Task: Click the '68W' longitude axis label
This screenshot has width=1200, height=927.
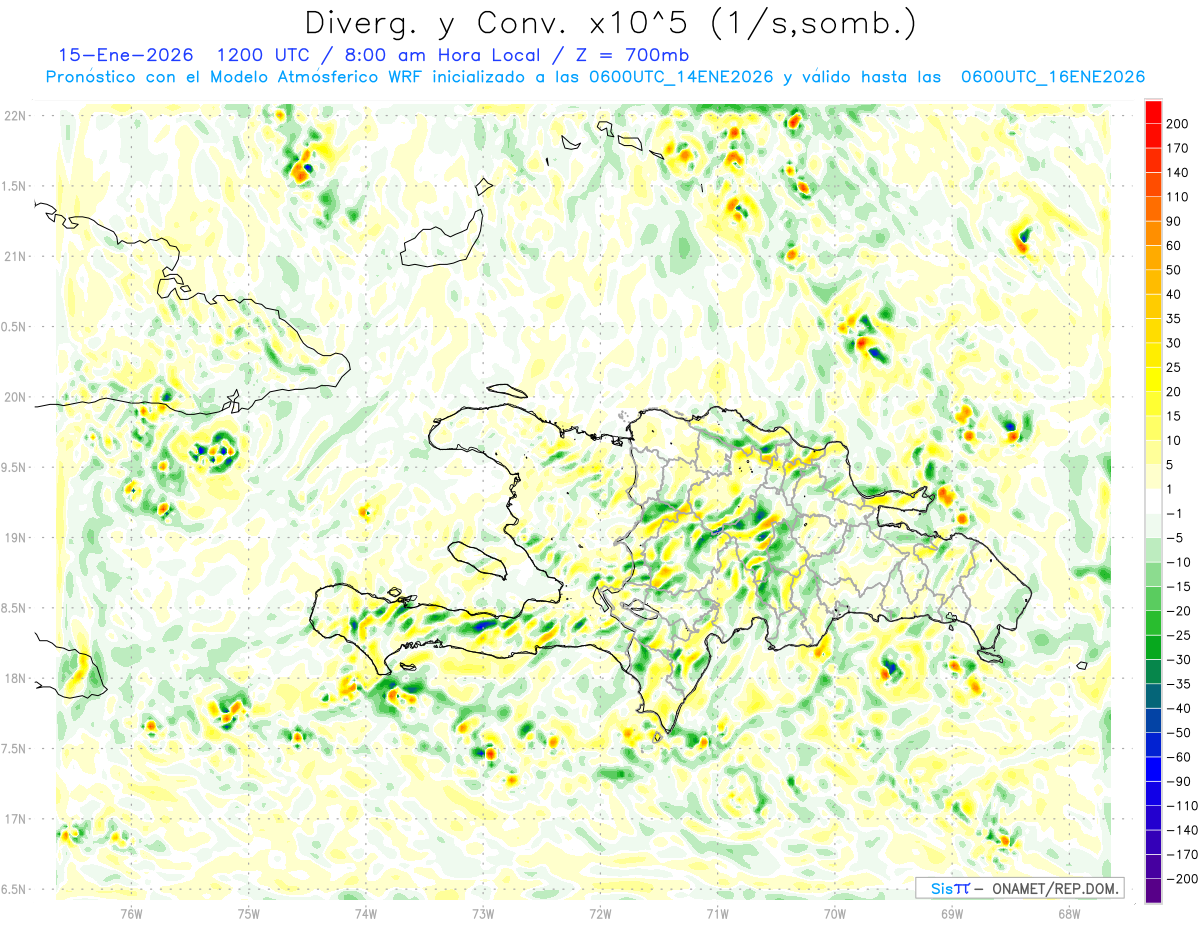Action: pyautogui.click(x=1069, y=913)
